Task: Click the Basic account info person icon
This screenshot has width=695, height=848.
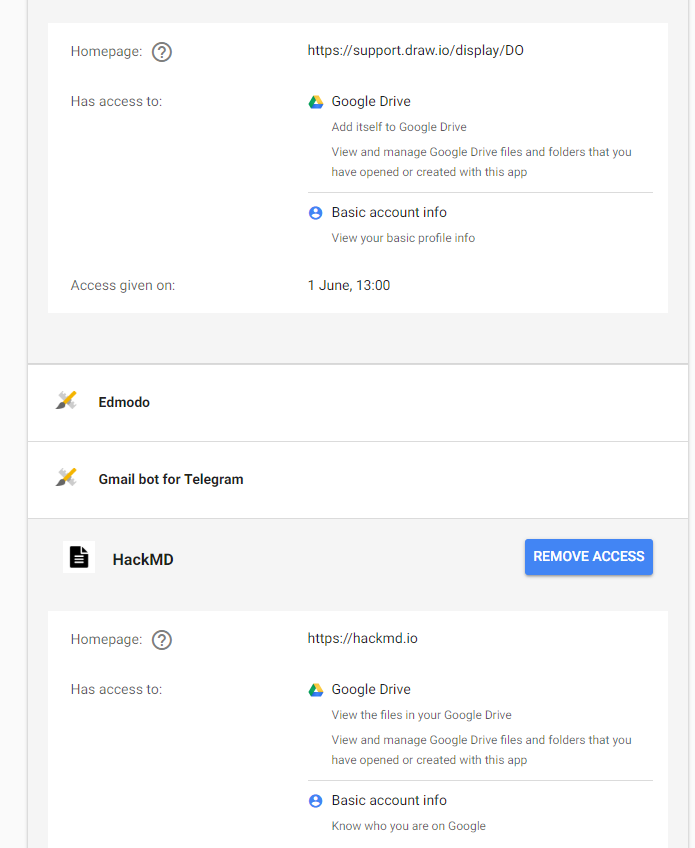Action: tap(315, 212)
